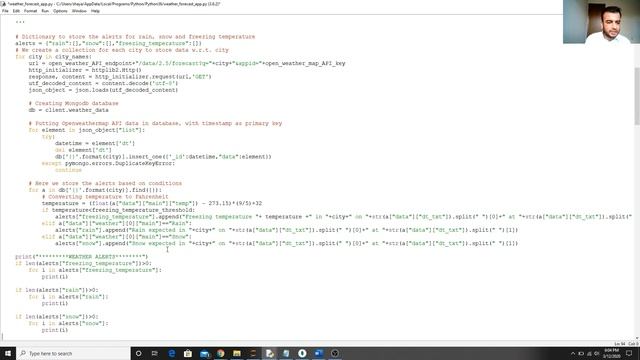Click the white circular taskbar icon

pyautogui.click(x=302, y=353)
